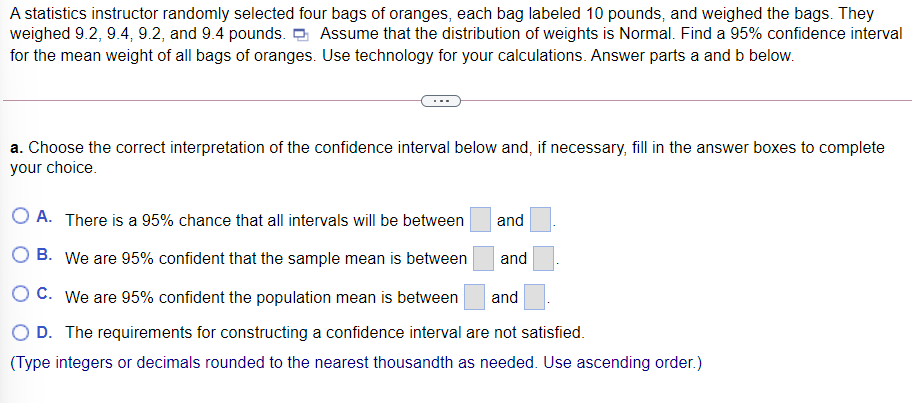Click the upper bound box for population mean
Screen dimensions: 912x403
pos(535,297)
